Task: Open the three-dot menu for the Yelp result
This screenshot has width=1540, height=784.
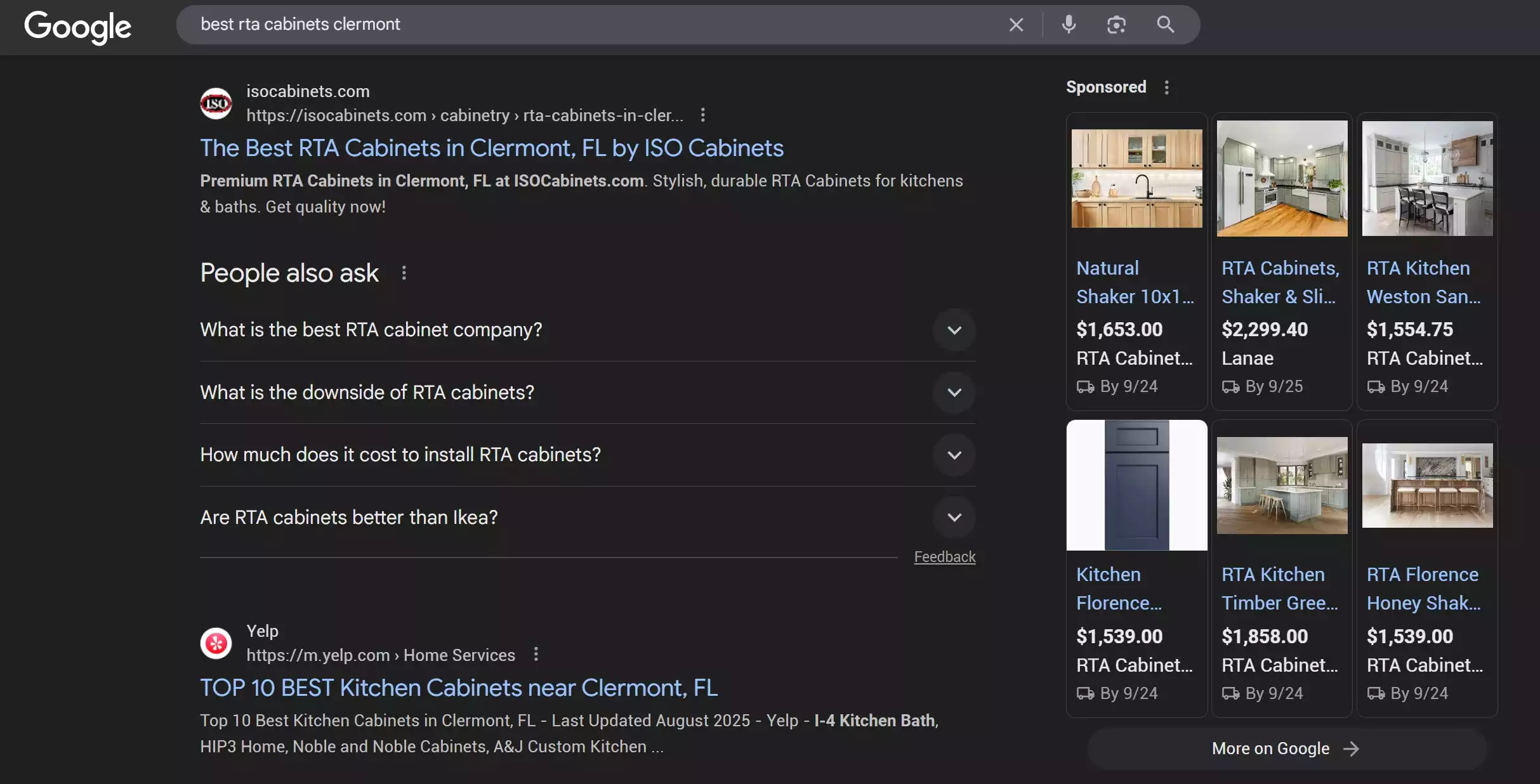Action: [536, 655]
